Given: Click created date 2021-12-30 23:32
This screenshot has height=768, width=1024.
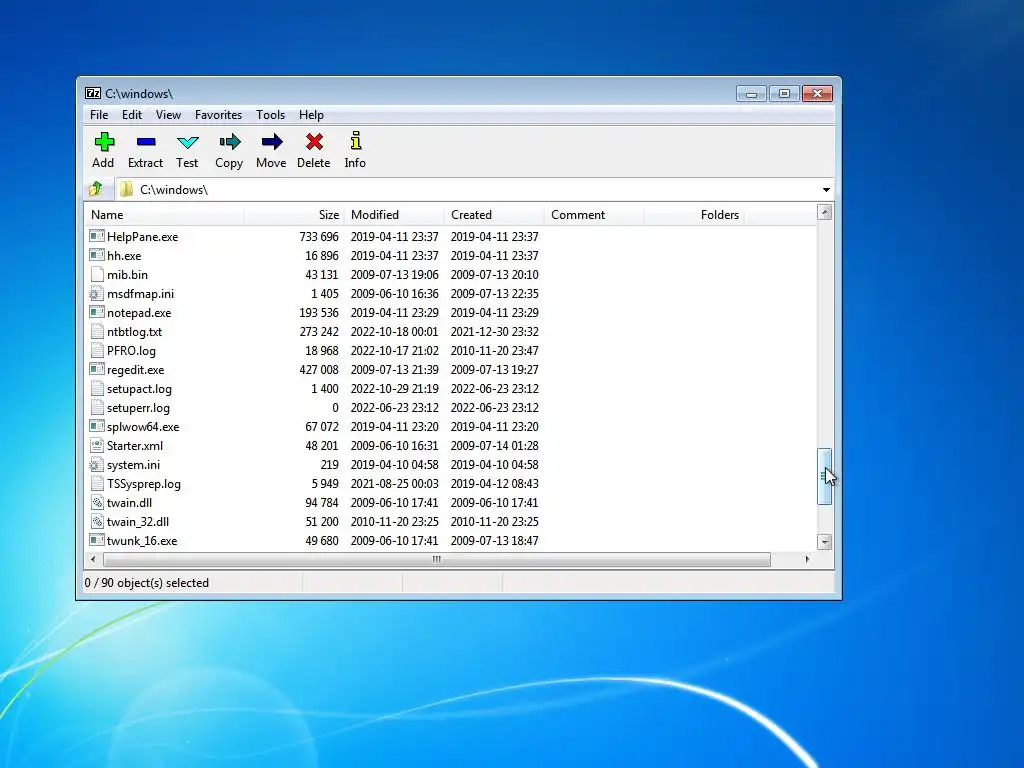Looking at the screenshot, I should (494, 331).
